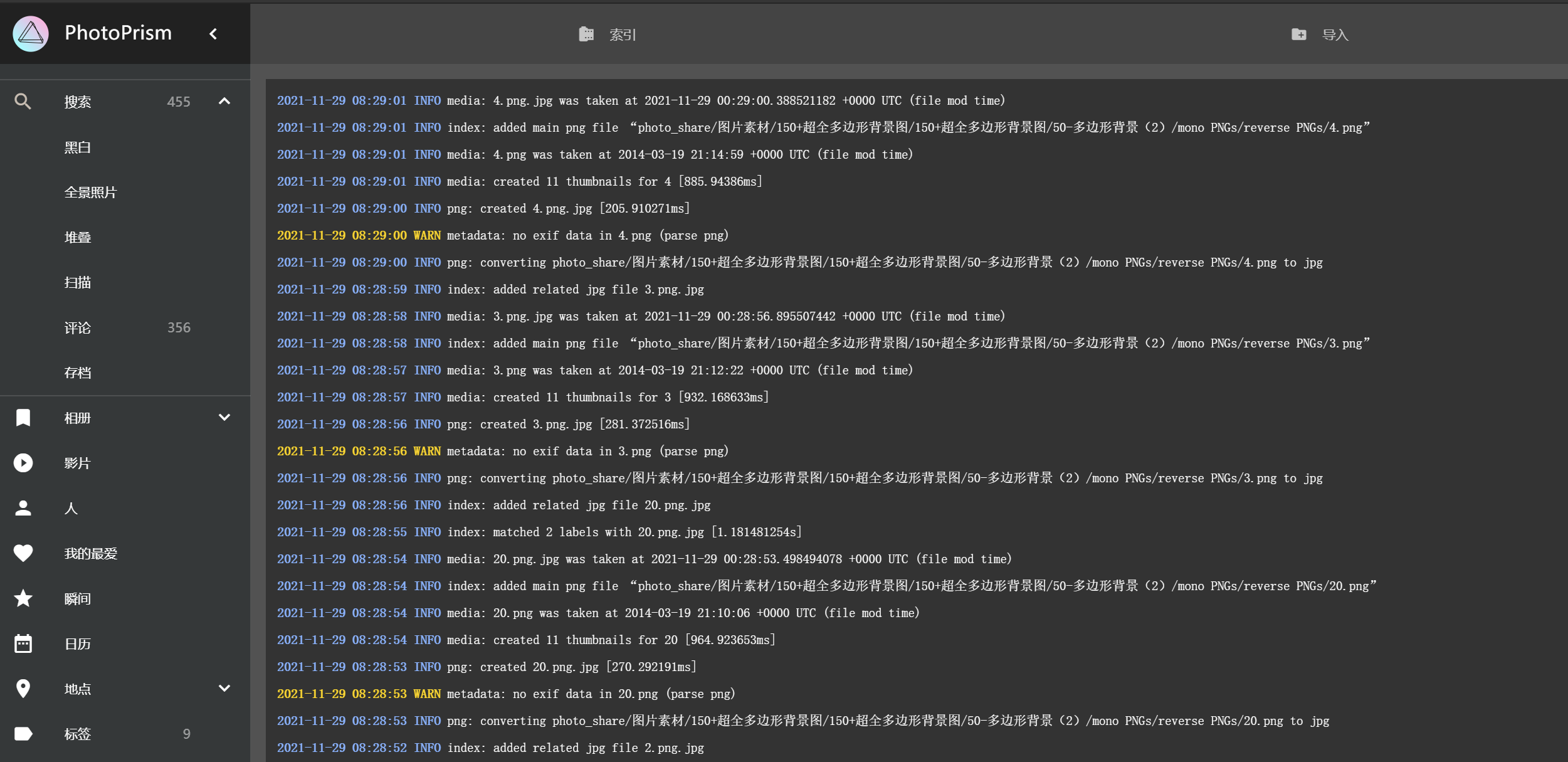The image size is (1568, 762).
Task: Open the 扫描 (Scan) menu entry
Action: click(x=77, y=282)
